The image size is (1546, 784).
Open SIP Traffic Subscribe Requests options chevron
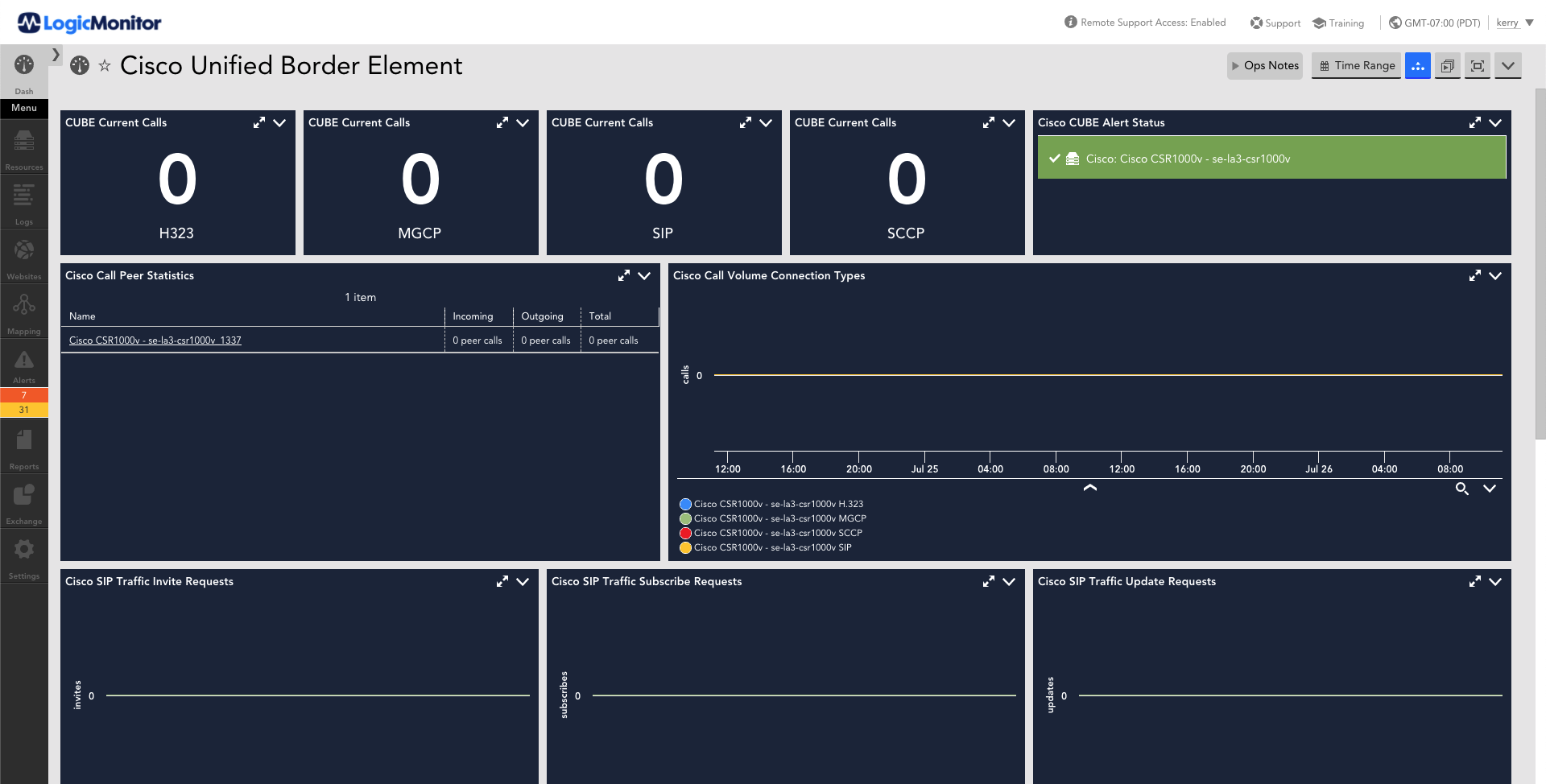(x=1009, y=581)
